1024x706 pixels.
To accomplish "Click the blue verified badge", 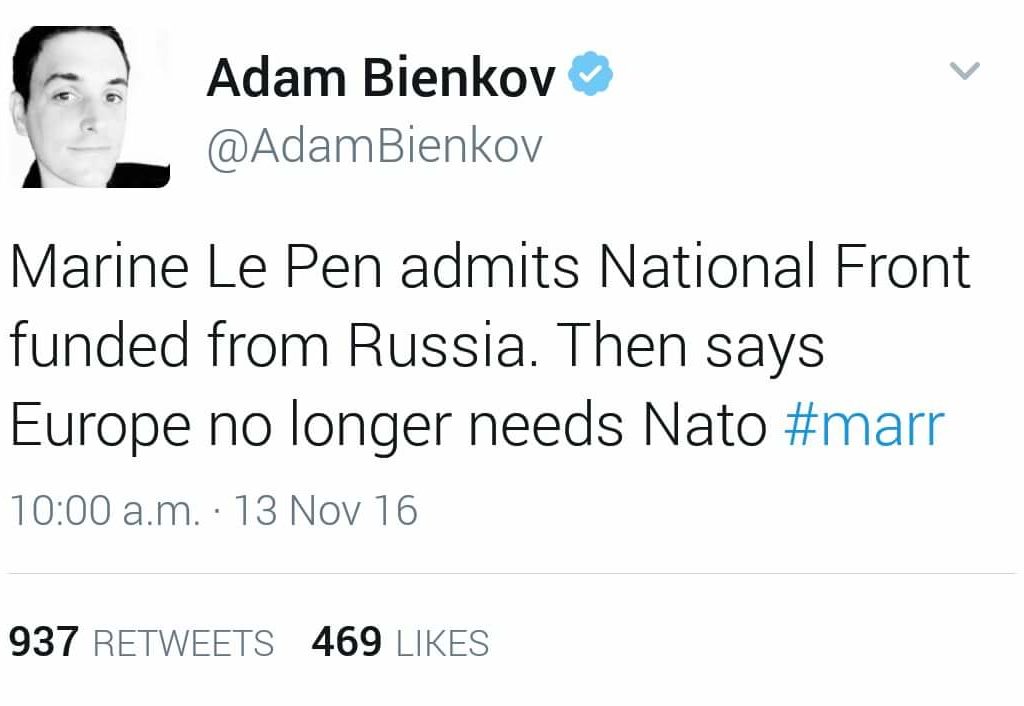I will 590,76.
